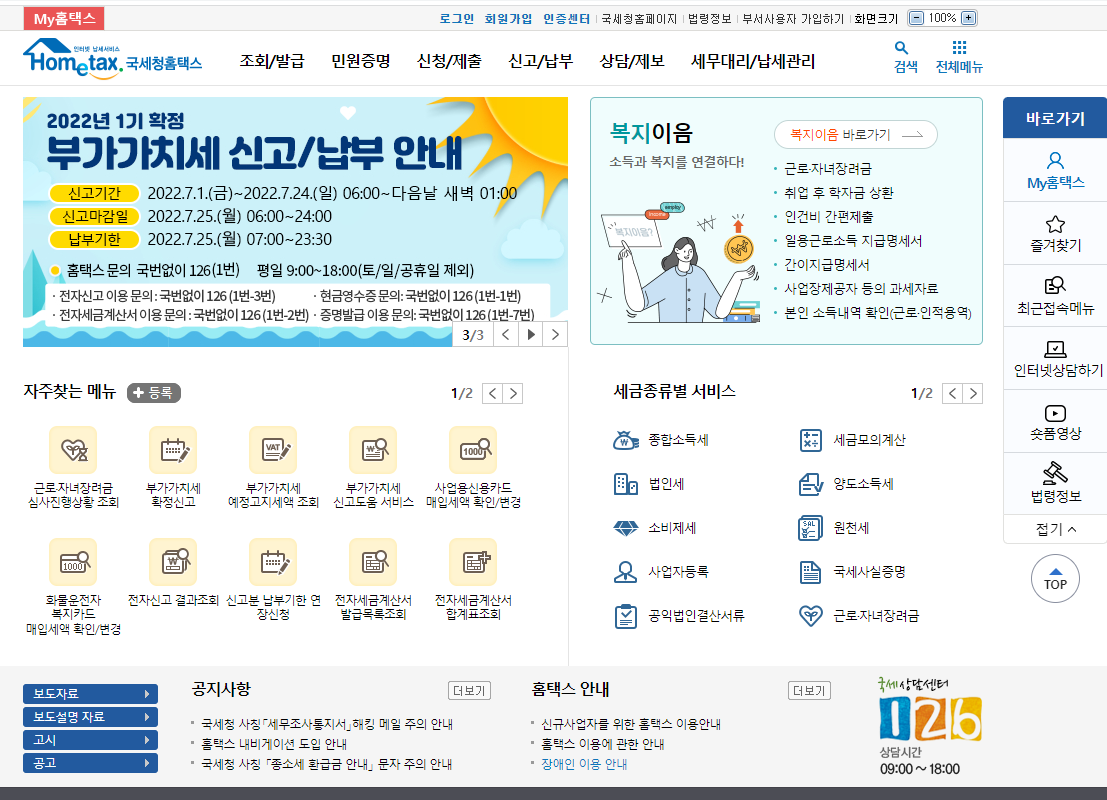Show previous 세금종류별 서비스 page
The image size is (1107, 800).
[x=952, y=393]
